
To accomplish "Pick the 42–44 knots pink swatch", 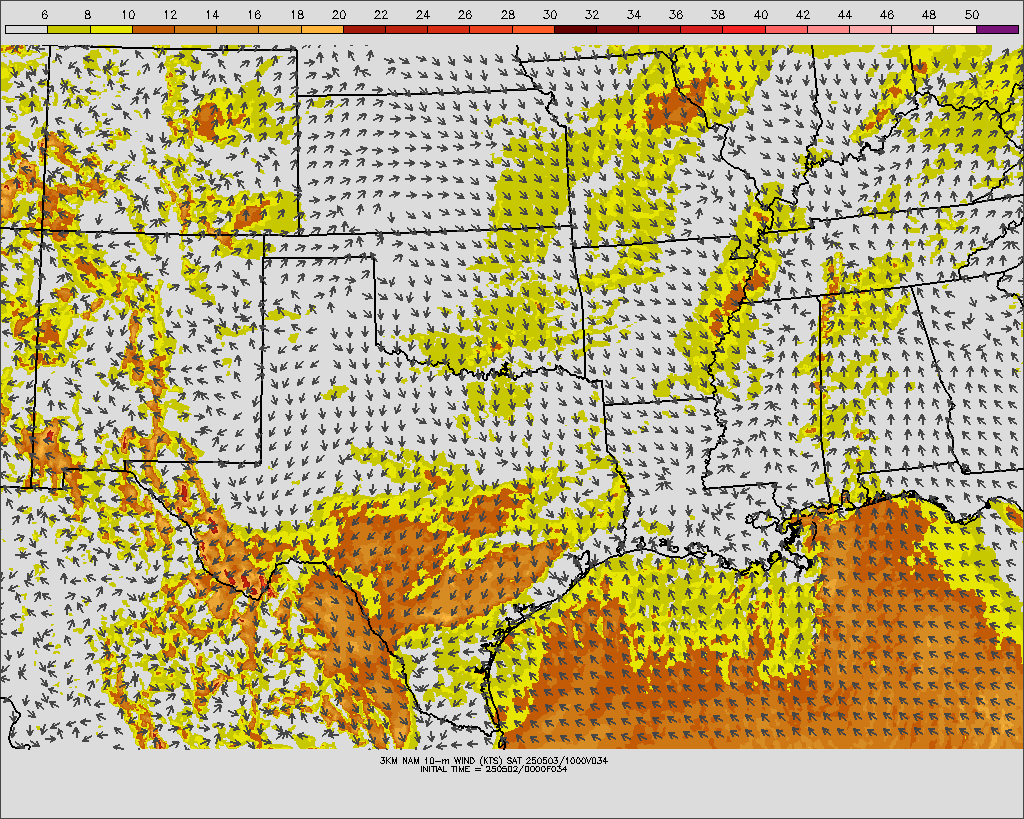I will pos(828,29).
